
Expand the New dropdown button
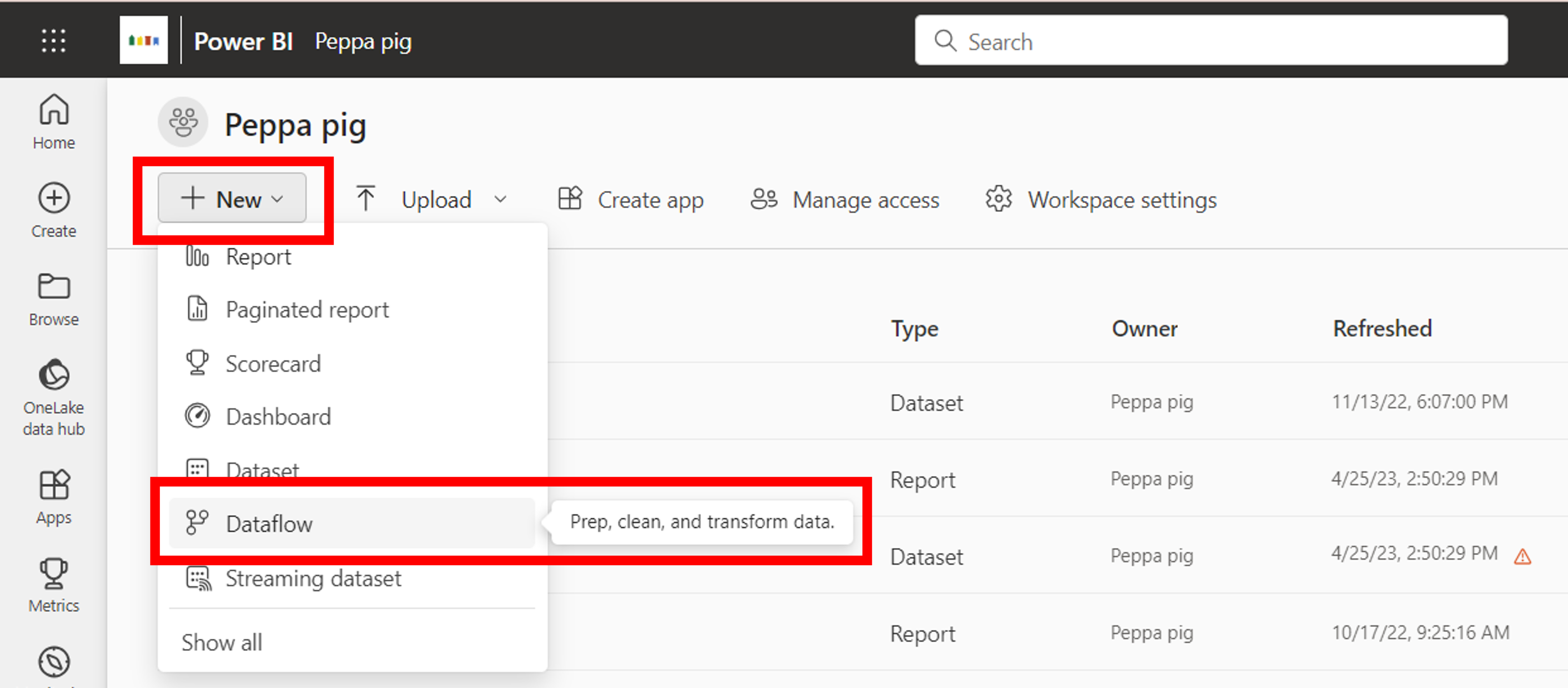[x=232, y=198]
